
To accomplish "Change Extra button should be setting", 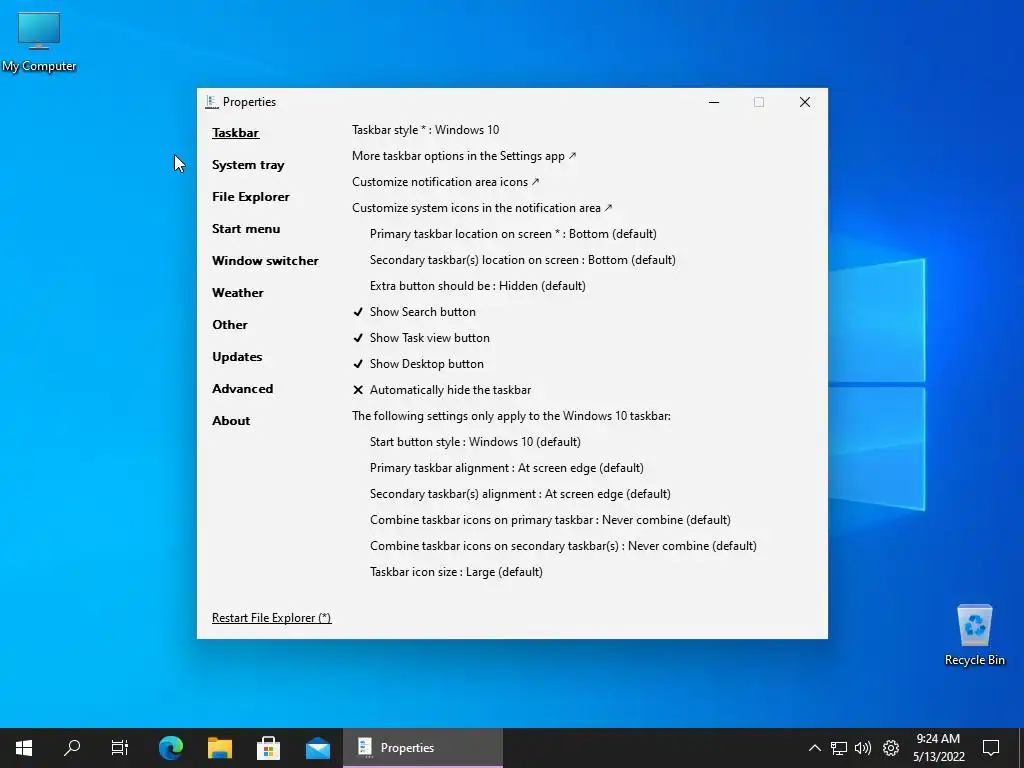I will pyautogui.click(x=477, y=286).
